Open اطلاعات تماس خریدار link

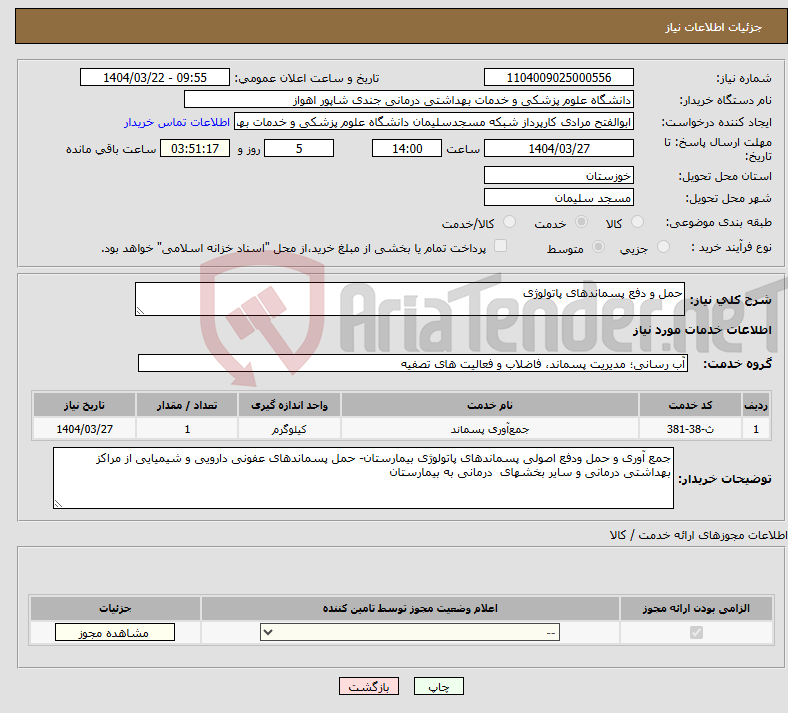pyautogui.click(x=177, y=122)
